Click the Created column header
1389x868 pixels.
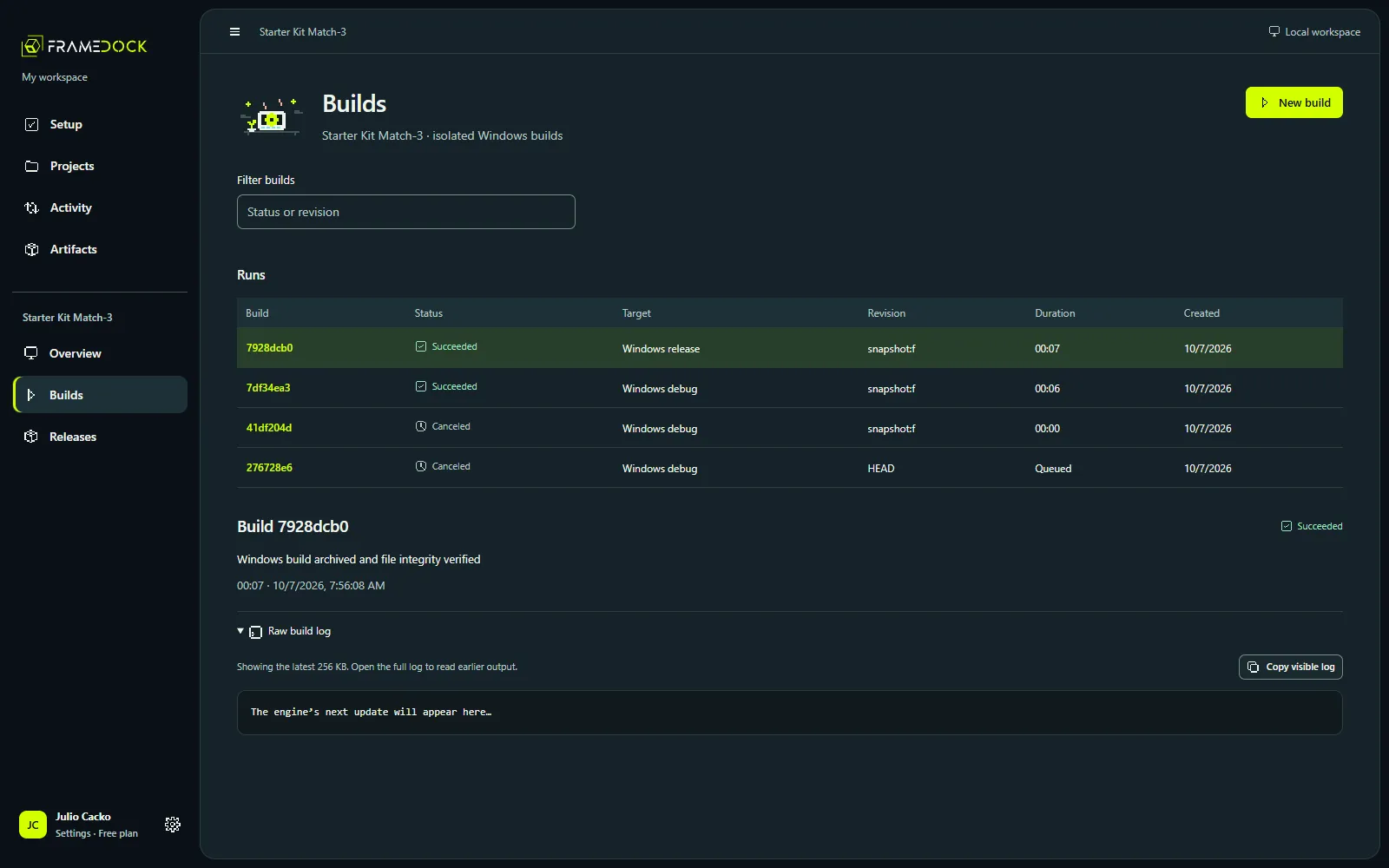tap(1201, 313)
